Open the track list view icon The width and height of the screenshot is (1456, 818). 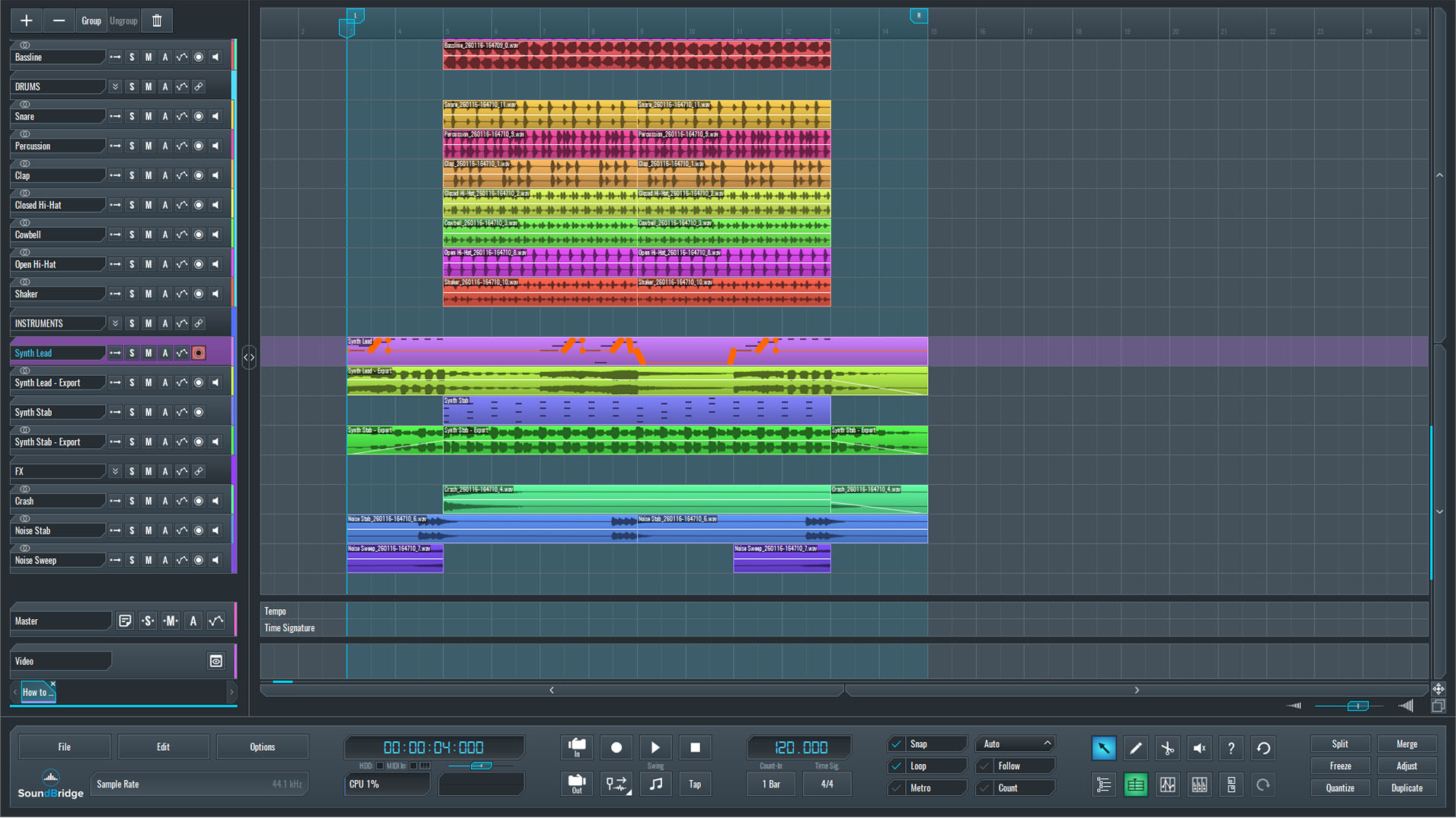pyautogui.click(x=1103, y=784)
